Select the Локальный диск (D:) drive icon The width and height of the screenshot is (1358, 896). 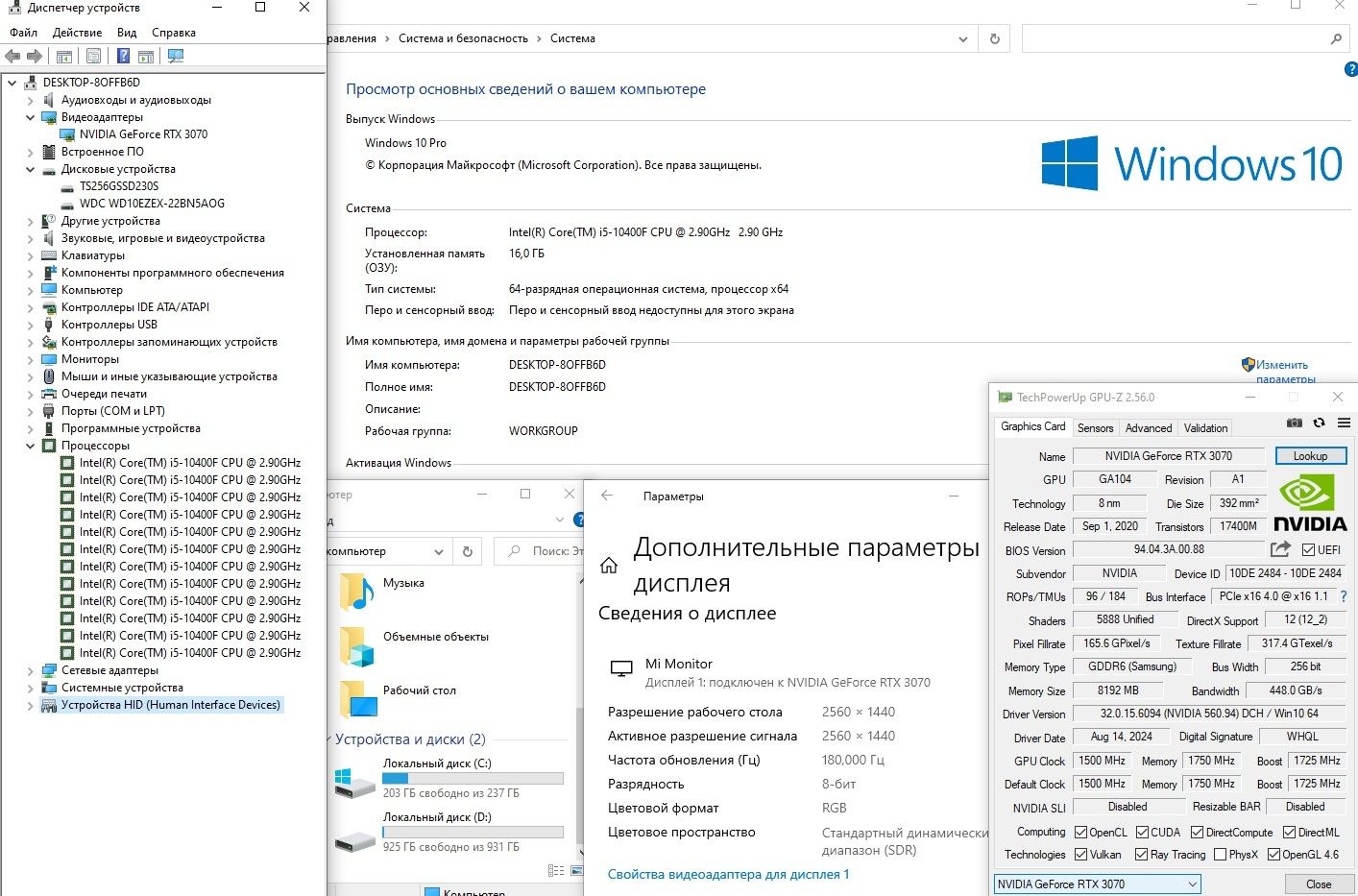tap(354, 840)
